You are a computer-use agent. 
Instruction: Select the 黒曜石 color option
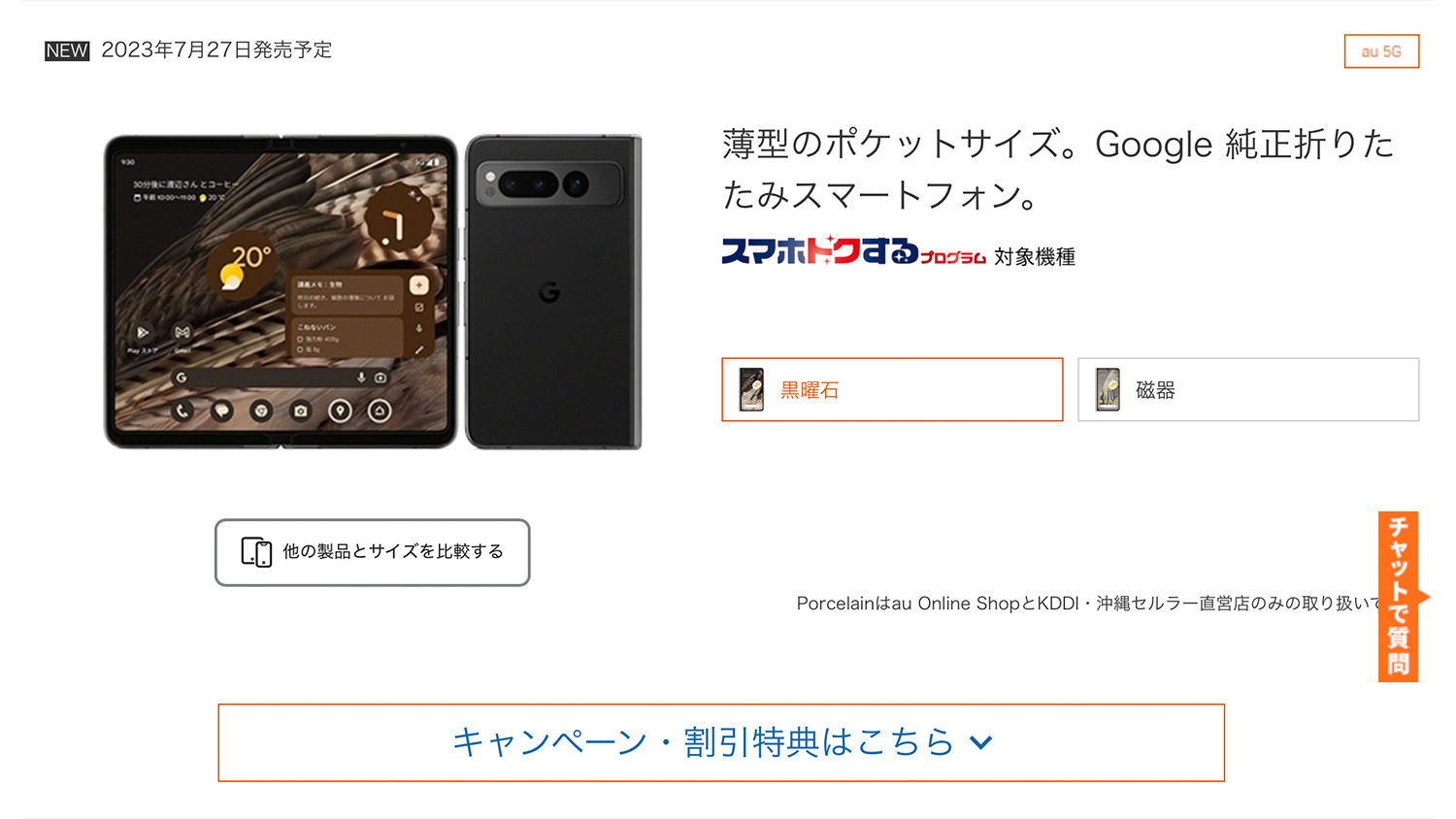point(892,390)
